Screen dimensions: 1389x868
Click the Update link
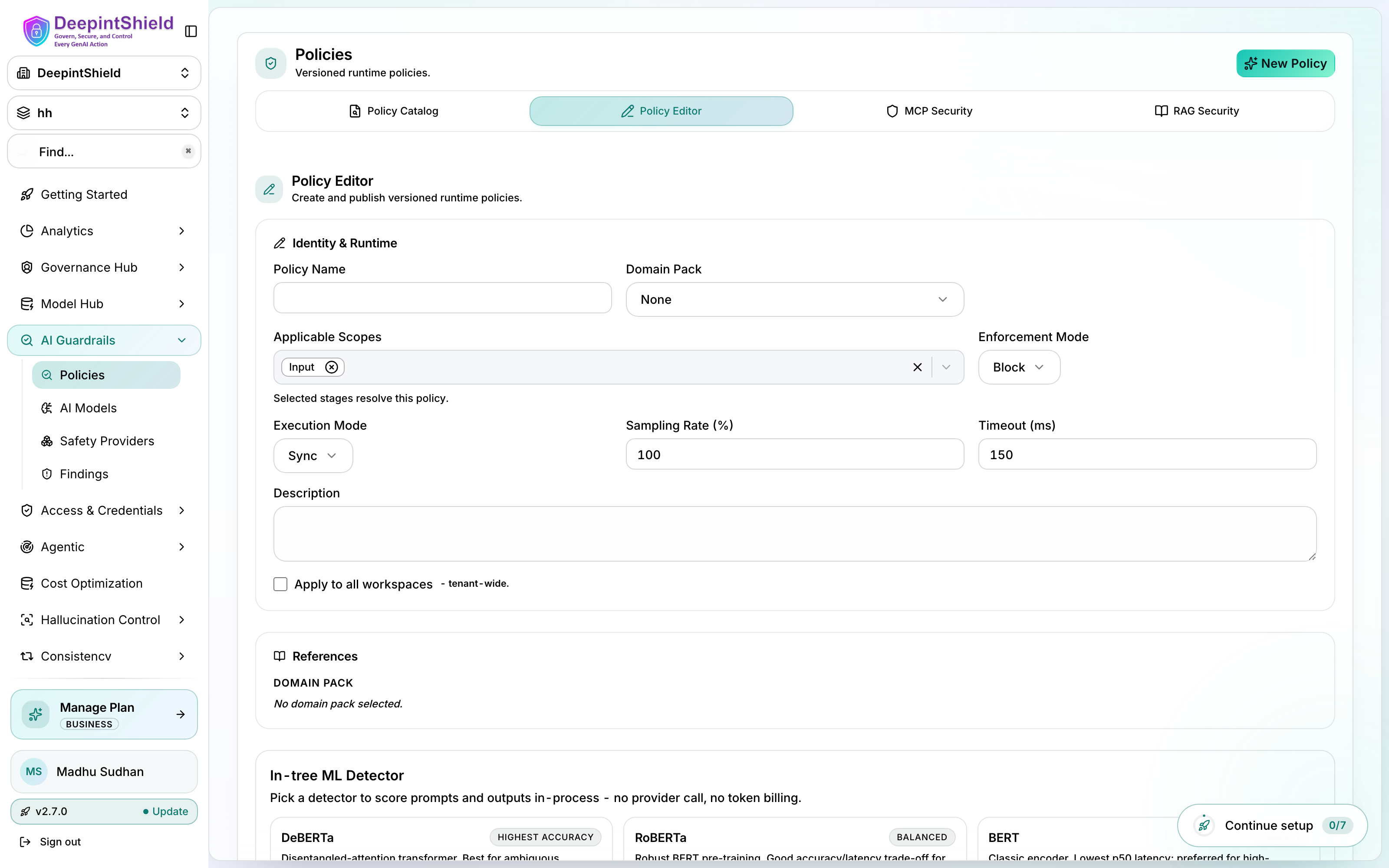pos(165,811)
